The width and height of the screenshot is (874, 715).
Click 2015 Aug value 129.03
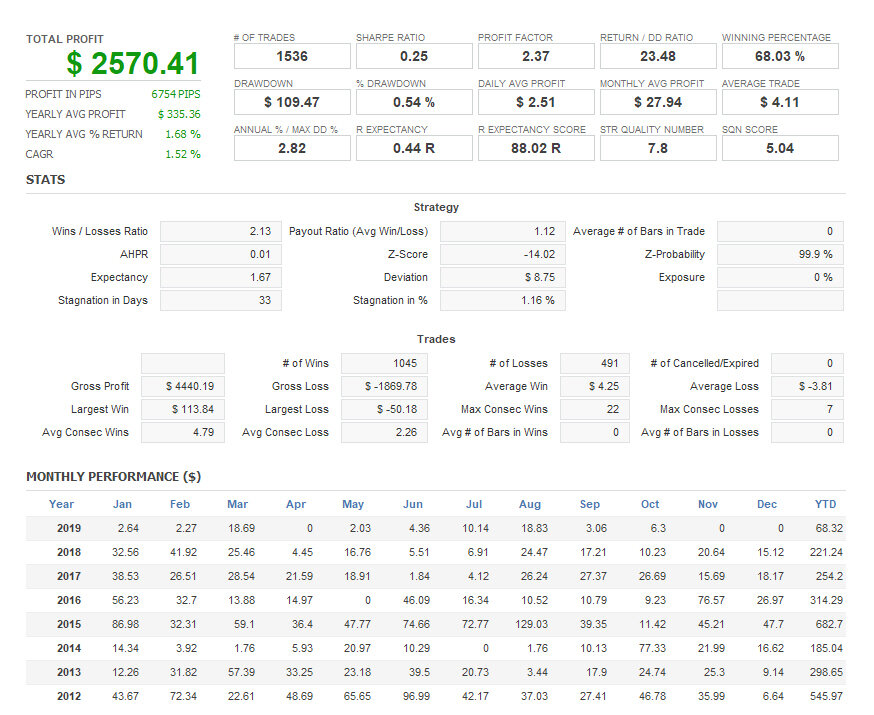pos(532,624)
